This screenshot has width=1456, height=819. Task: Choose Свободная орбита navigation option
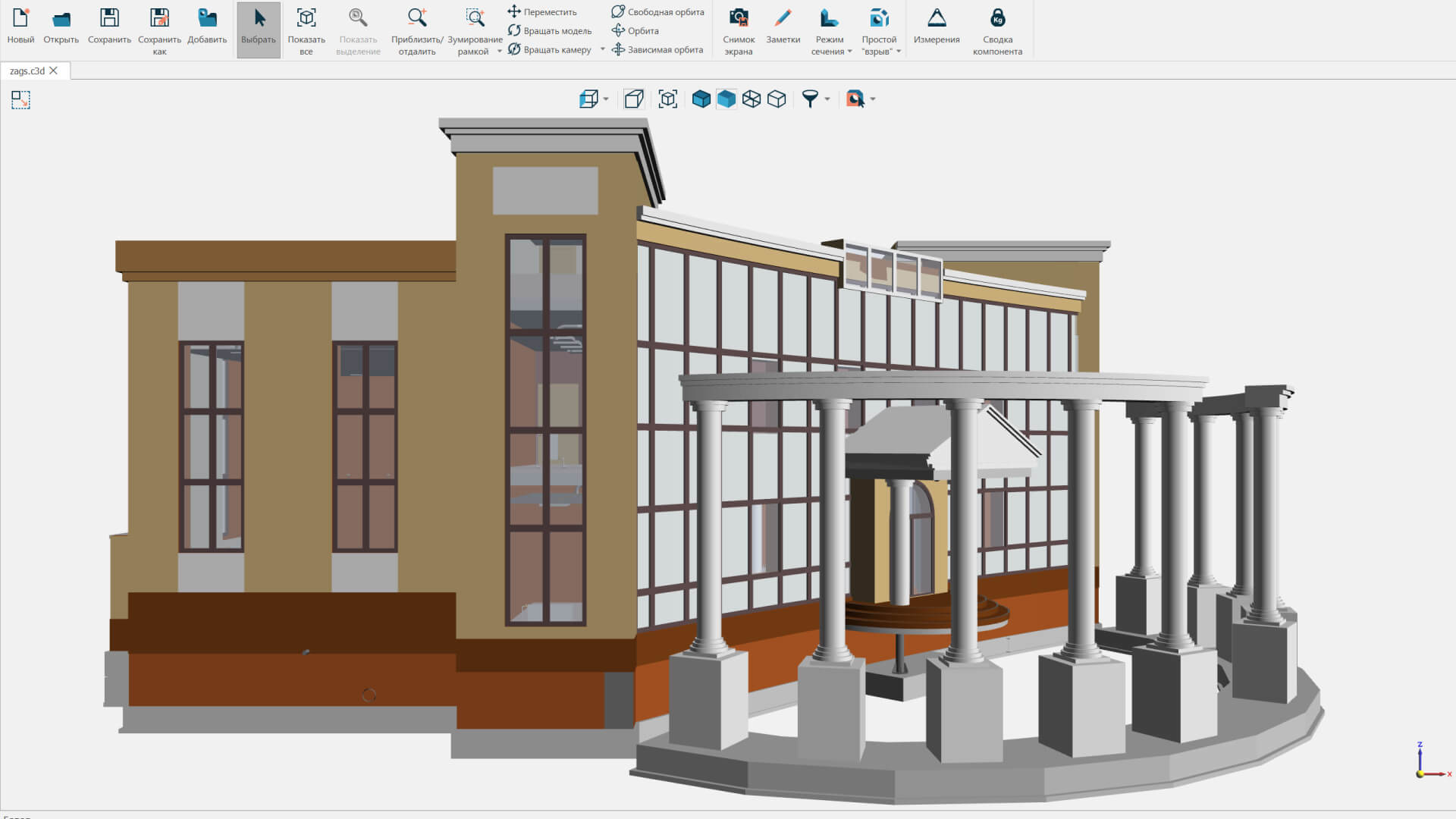pos(657,11)
